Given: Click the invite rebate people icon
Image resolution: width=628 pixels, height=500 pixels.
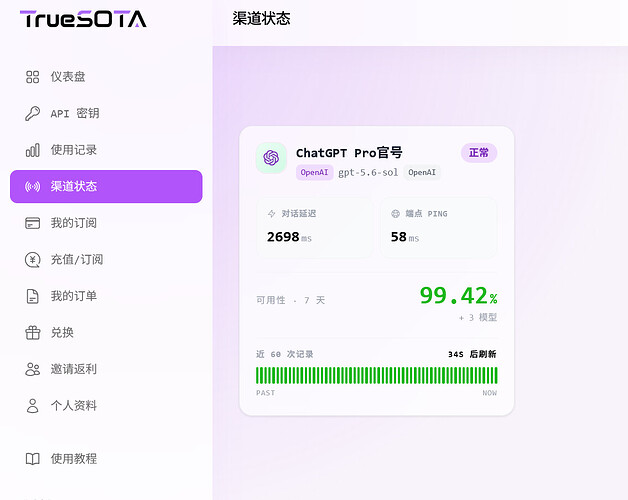Looking at the screenshot, I should tap(32, 369).
